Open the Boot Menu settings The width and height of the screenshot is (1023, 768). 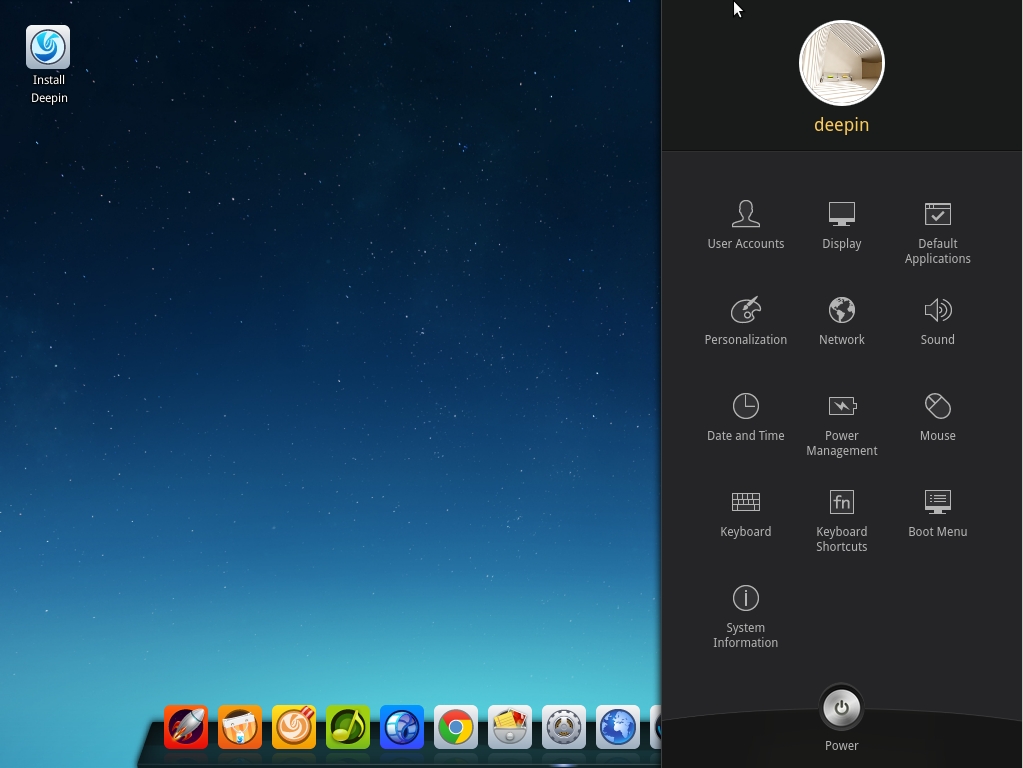[938, 512]
